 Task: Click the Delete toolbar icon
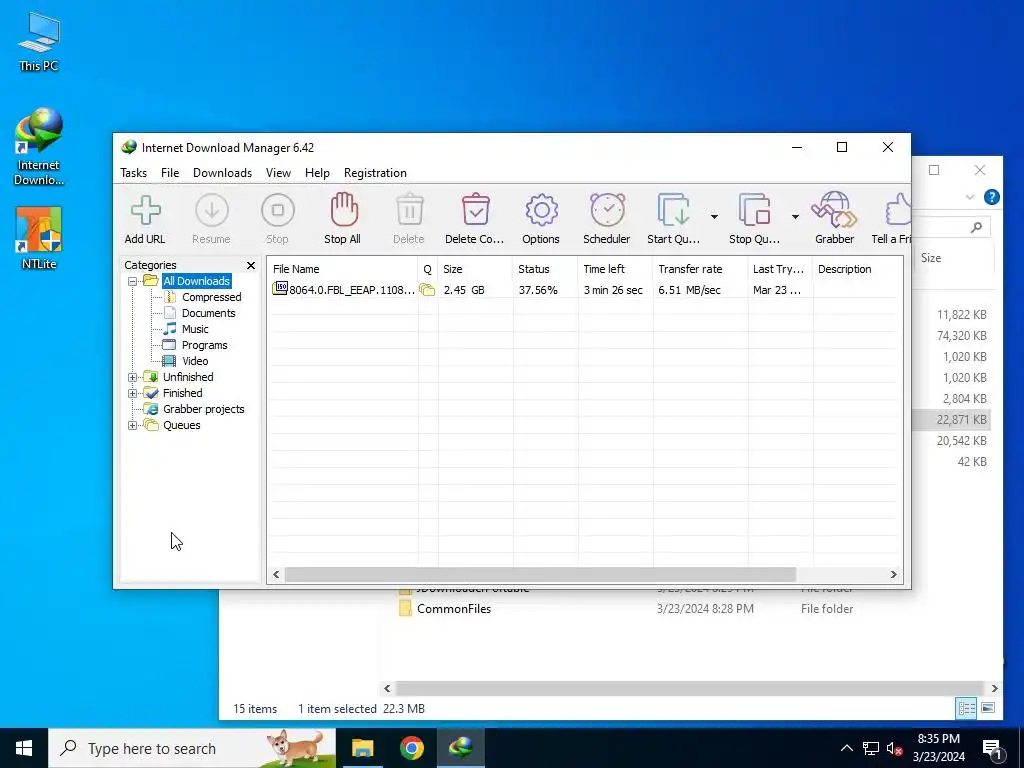click(x=409, y=210)
